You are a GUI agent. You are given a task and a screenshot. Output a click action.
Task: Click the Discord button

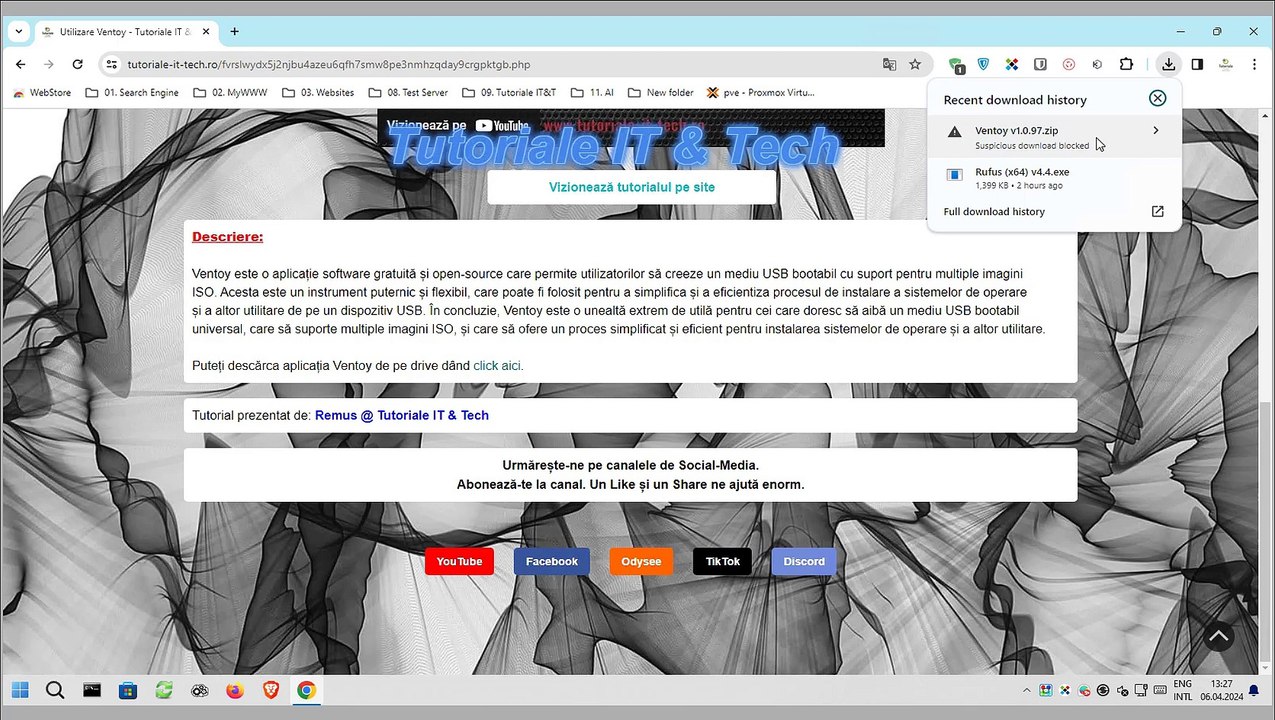pyautogui.click(x=804, y=561)
